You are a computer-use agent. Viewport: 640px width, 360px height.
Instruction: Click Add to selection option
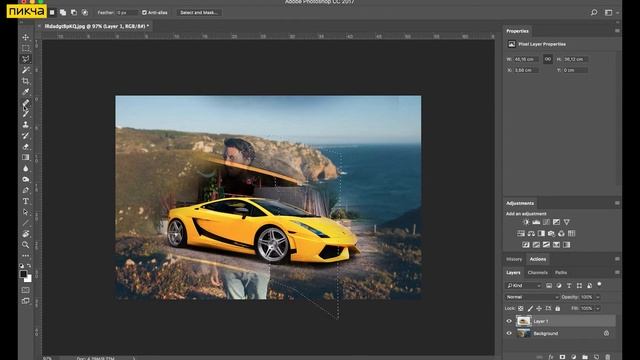coord(63,13)
